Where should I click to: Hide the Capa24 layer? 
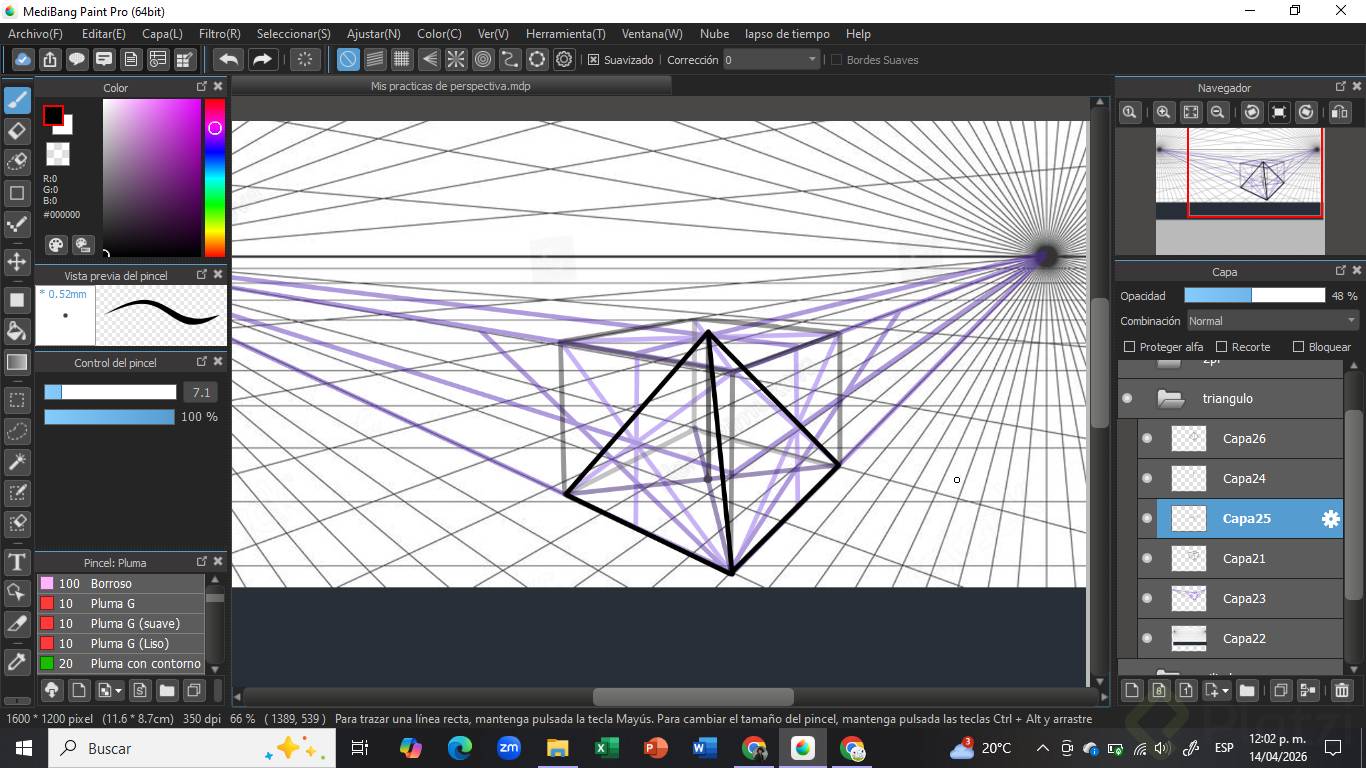click(1147, 479)
